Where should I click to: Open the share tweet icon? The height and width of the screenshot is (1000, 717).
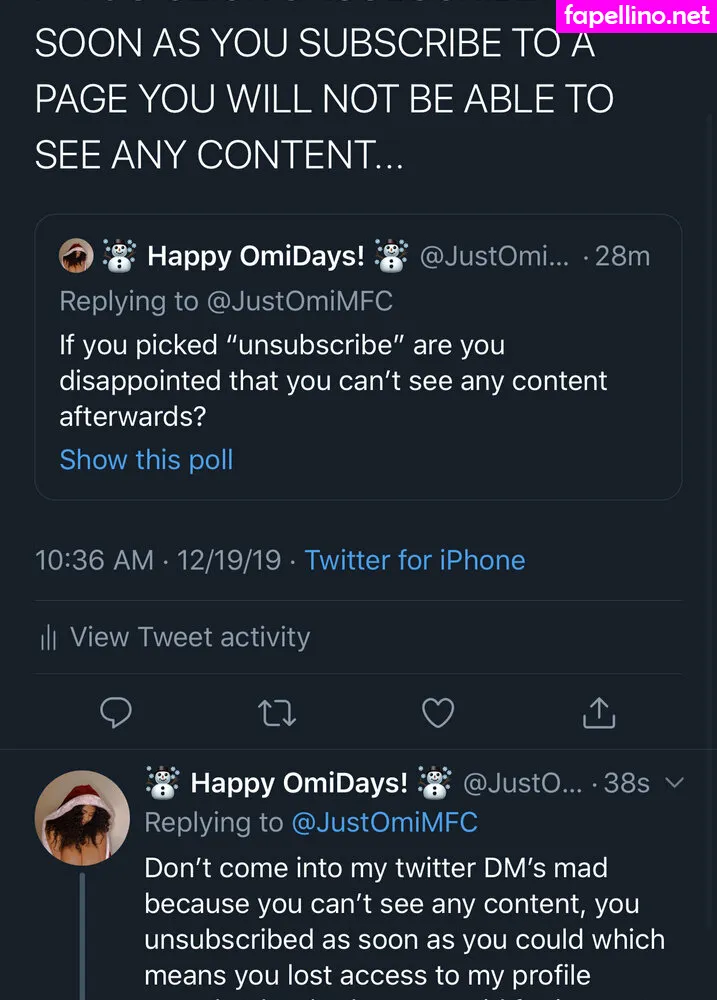598,712
